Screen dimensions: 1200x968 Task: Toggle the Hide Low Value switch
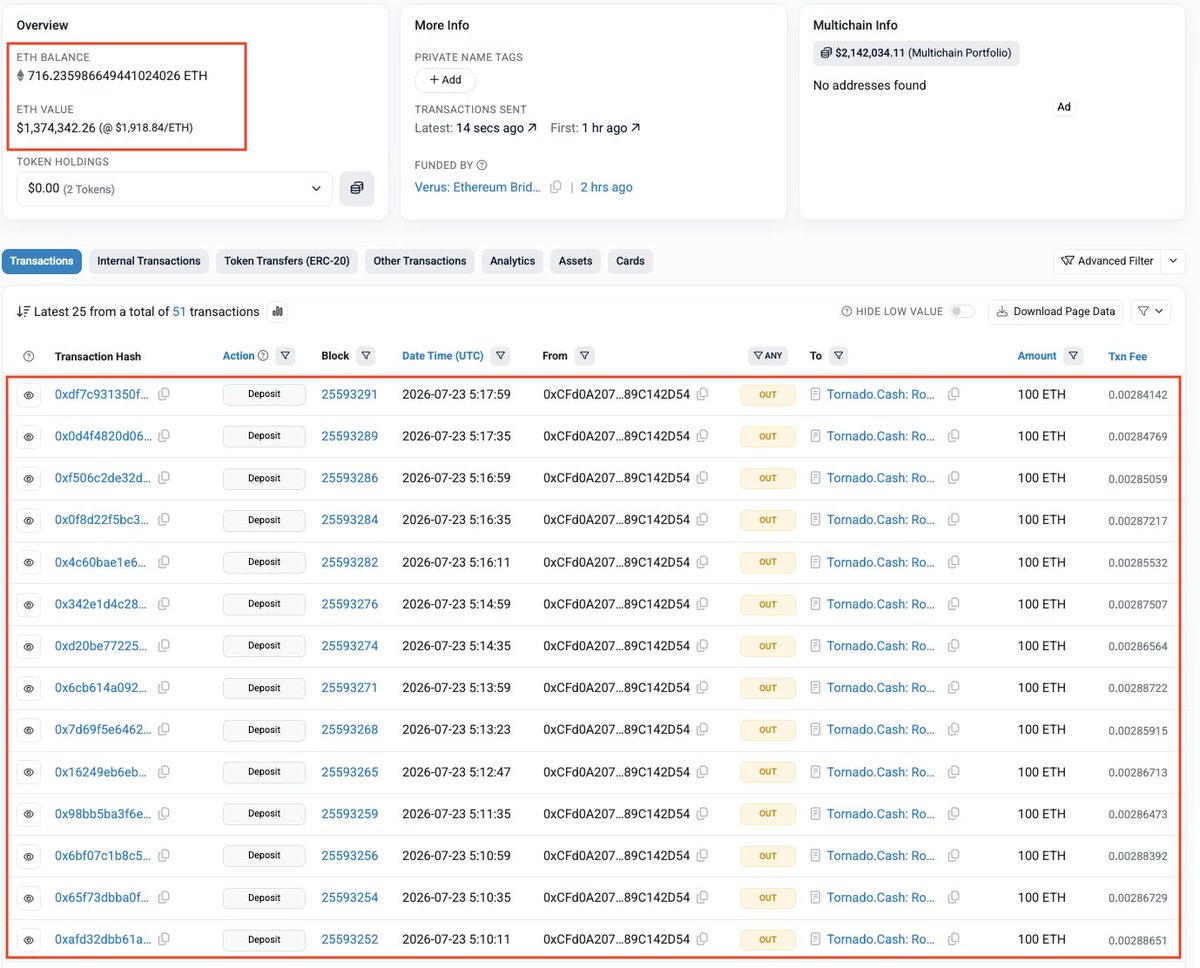(x=962, y=312)
